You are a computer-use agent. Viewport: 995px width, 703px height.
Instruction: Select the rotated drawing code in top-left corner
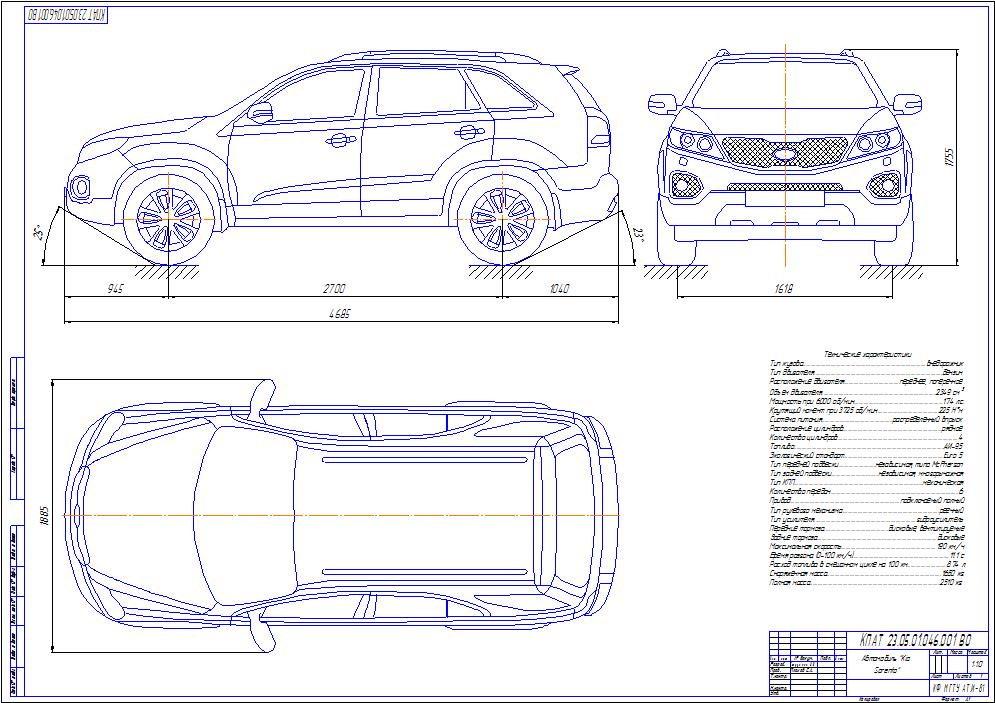coord(67,15)
